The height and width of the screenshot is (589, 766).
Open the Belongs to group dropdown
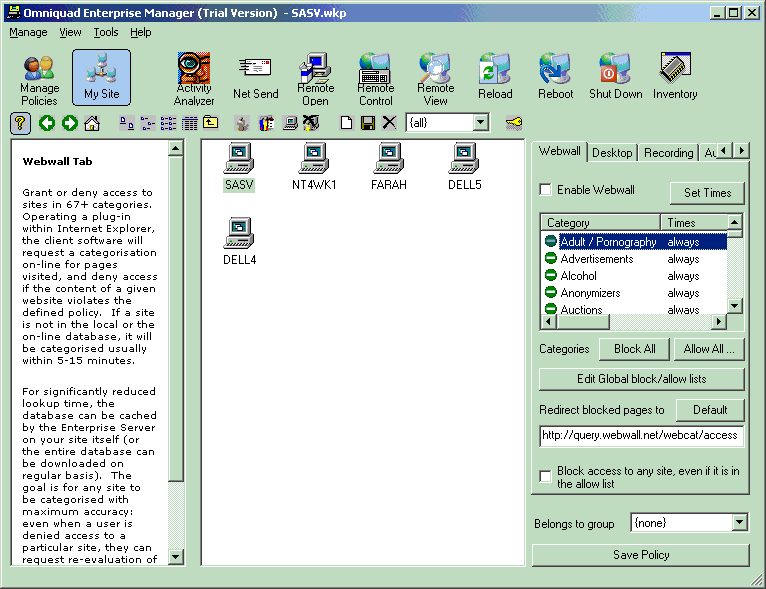[740, 523]
